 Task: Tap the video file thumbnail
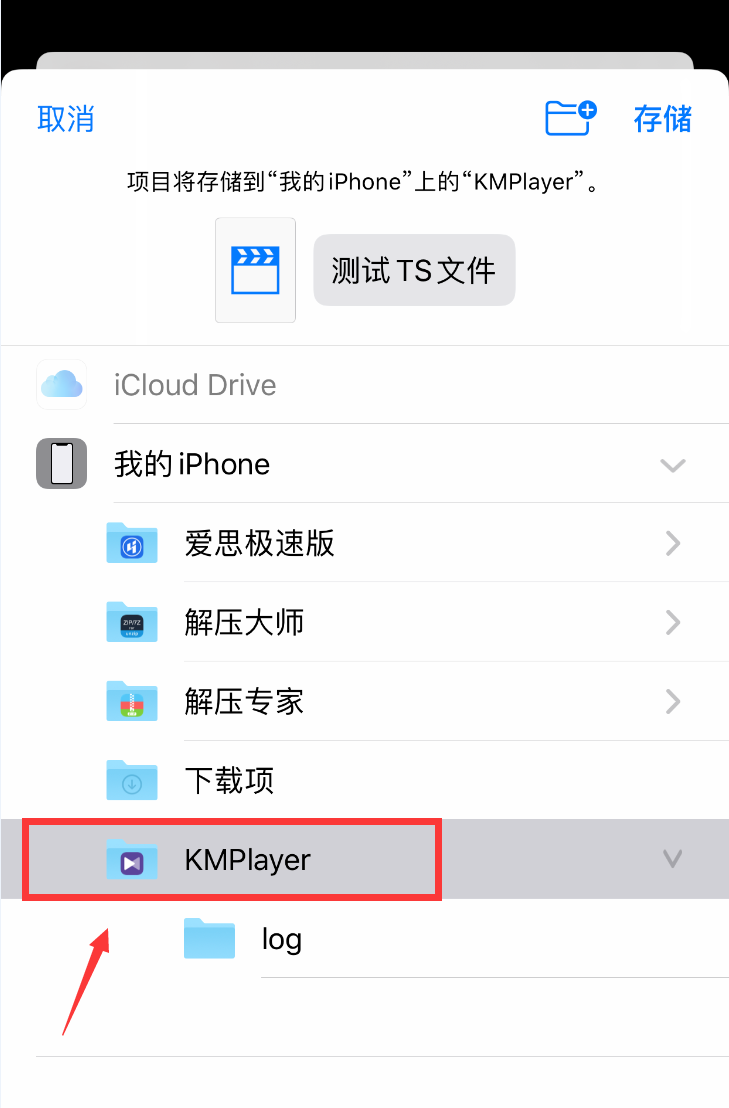[255, 270]
